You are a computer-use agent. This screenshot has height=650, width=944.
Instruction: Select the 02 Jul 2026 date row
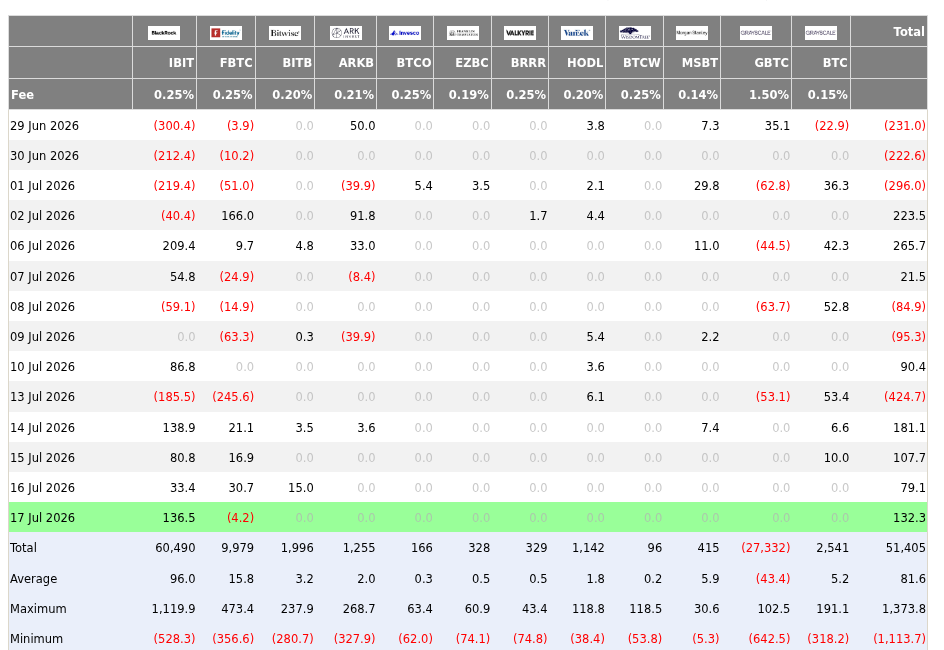(x=468, y=215)
